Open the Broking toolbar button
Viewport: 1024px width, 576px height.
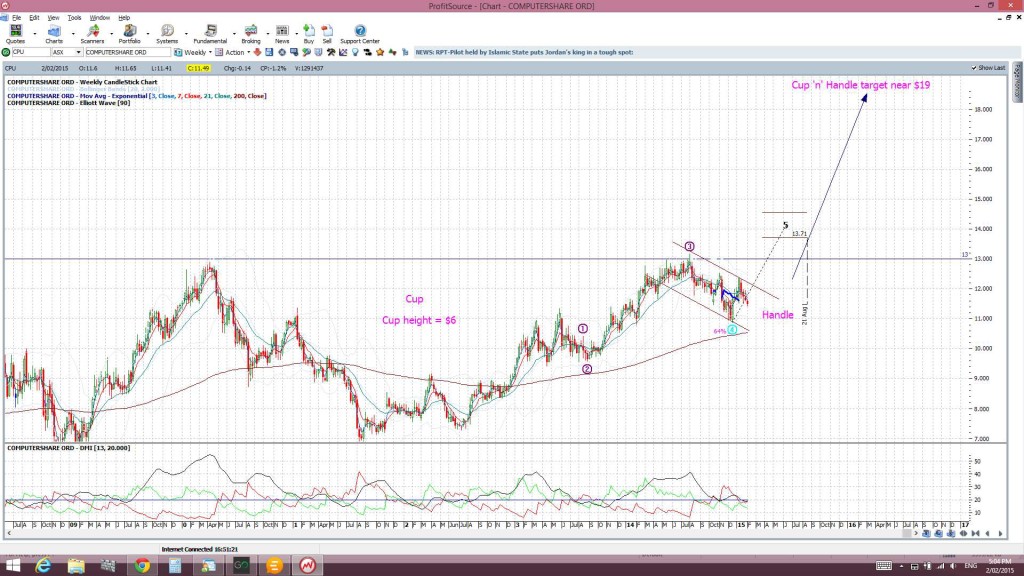click(x=251, y=34)
